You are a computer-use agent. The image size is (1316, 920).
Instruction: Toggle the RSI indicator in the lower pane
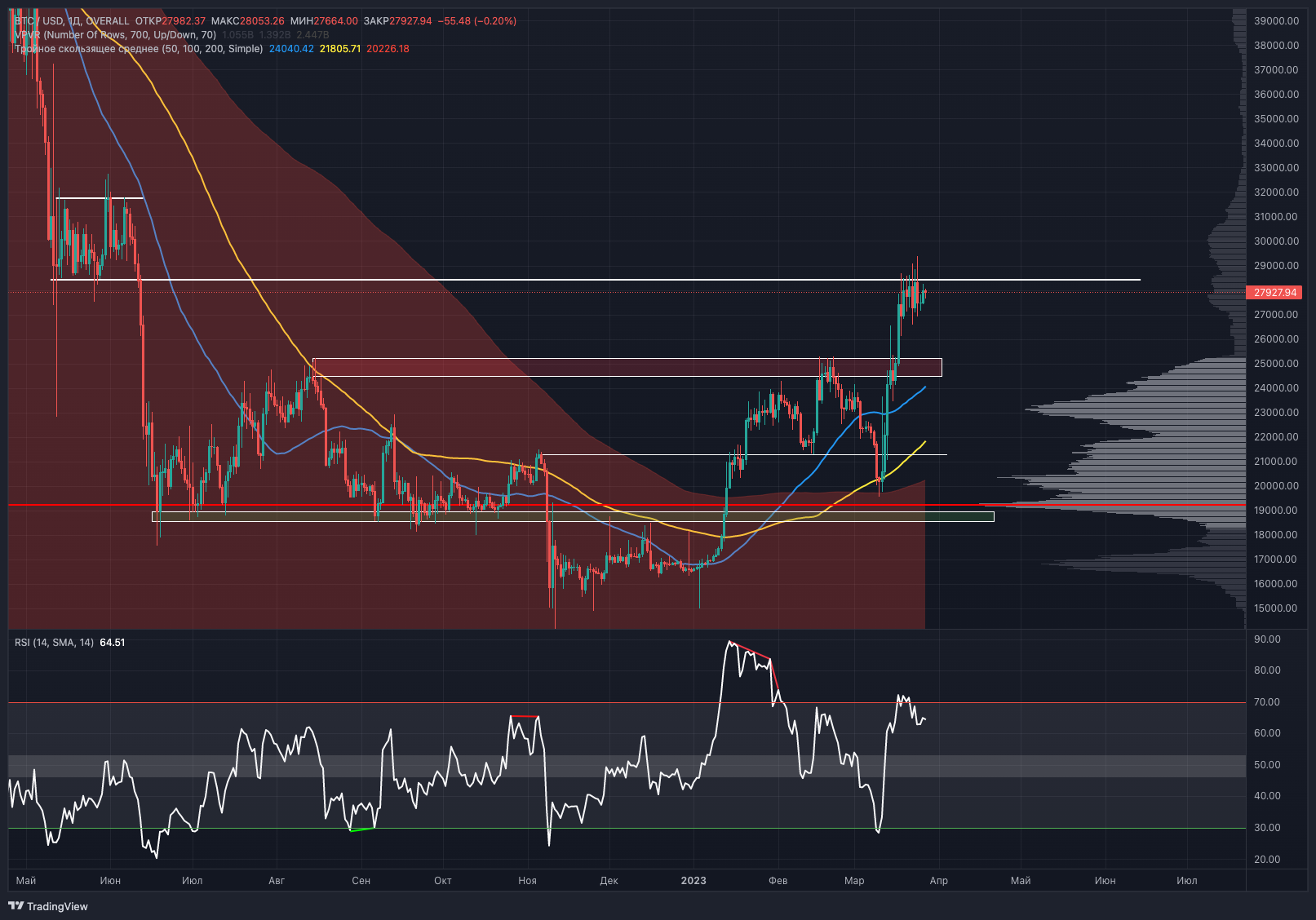(x=33, y=643)
